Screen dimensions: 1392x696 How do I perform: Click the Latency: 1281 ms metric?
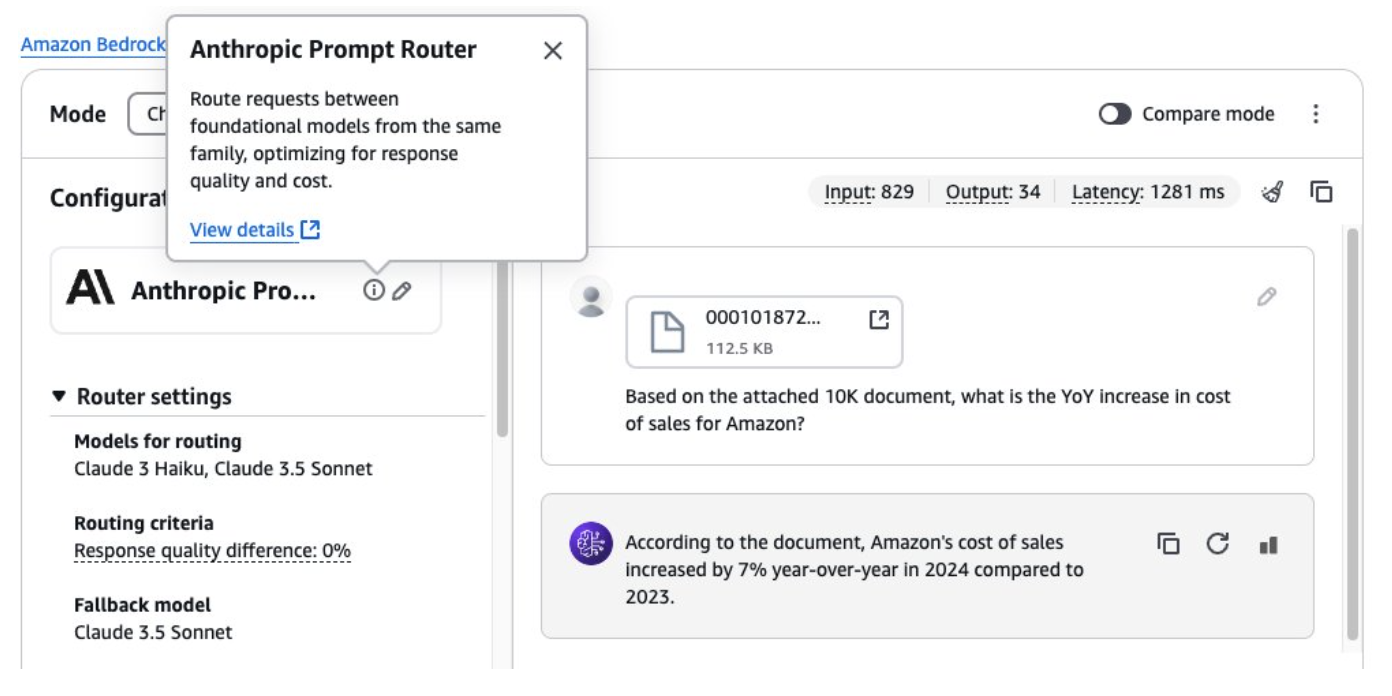click(x=1147, y=192)
